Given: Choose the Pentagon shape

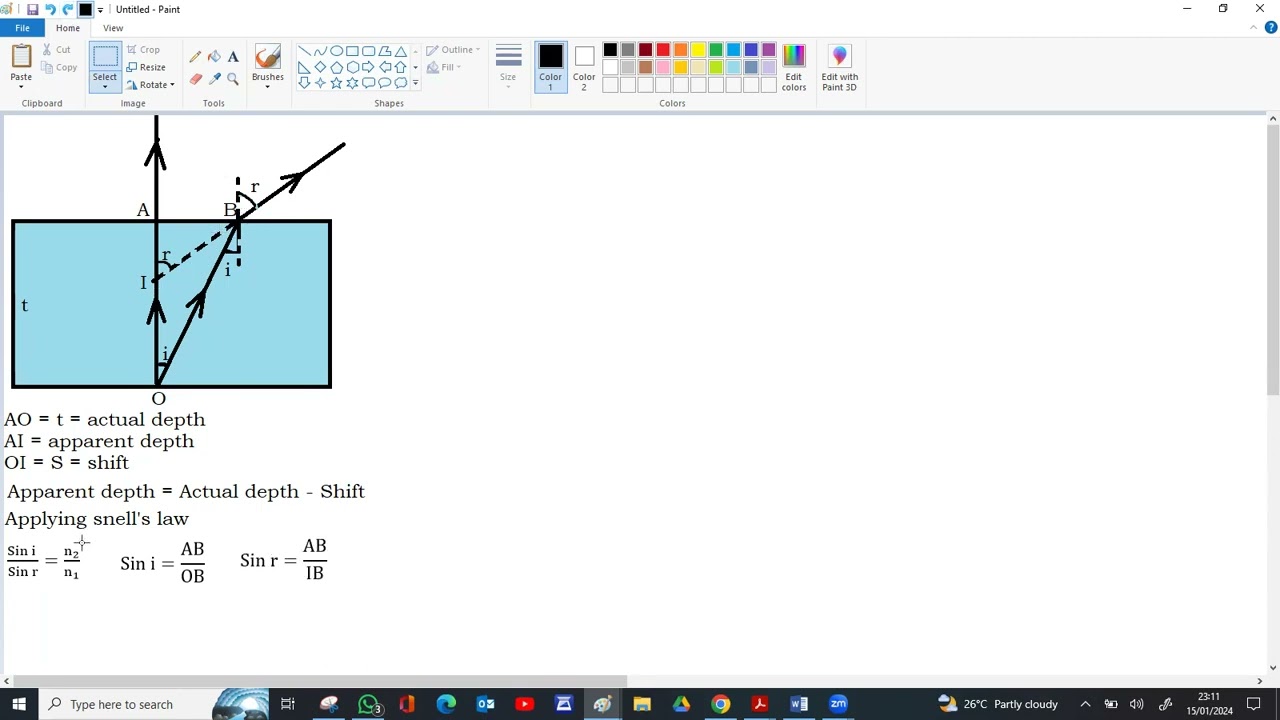Looking at the screenshot, I should point(336,67).
